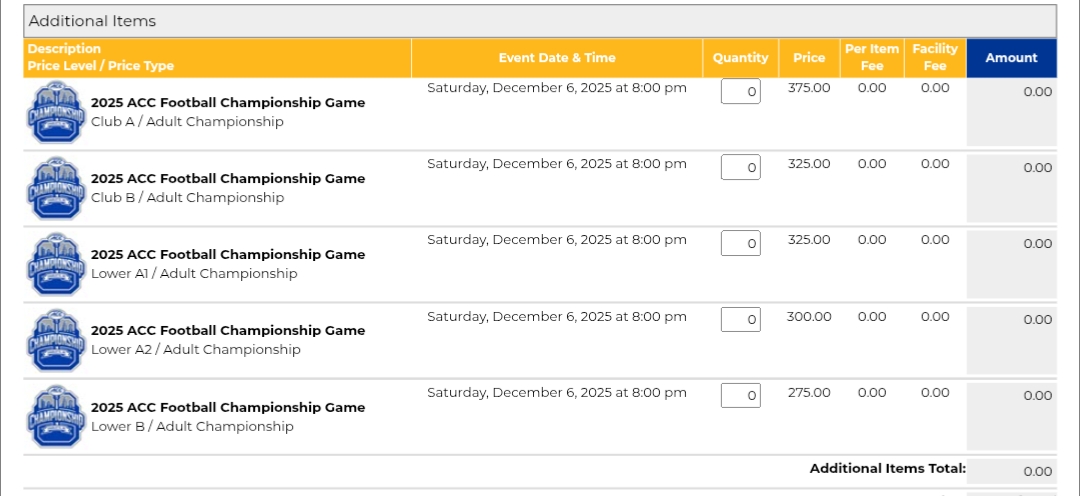Click the Lower A1 championship logo icon
1080x496 pixels.
(56, 265)
